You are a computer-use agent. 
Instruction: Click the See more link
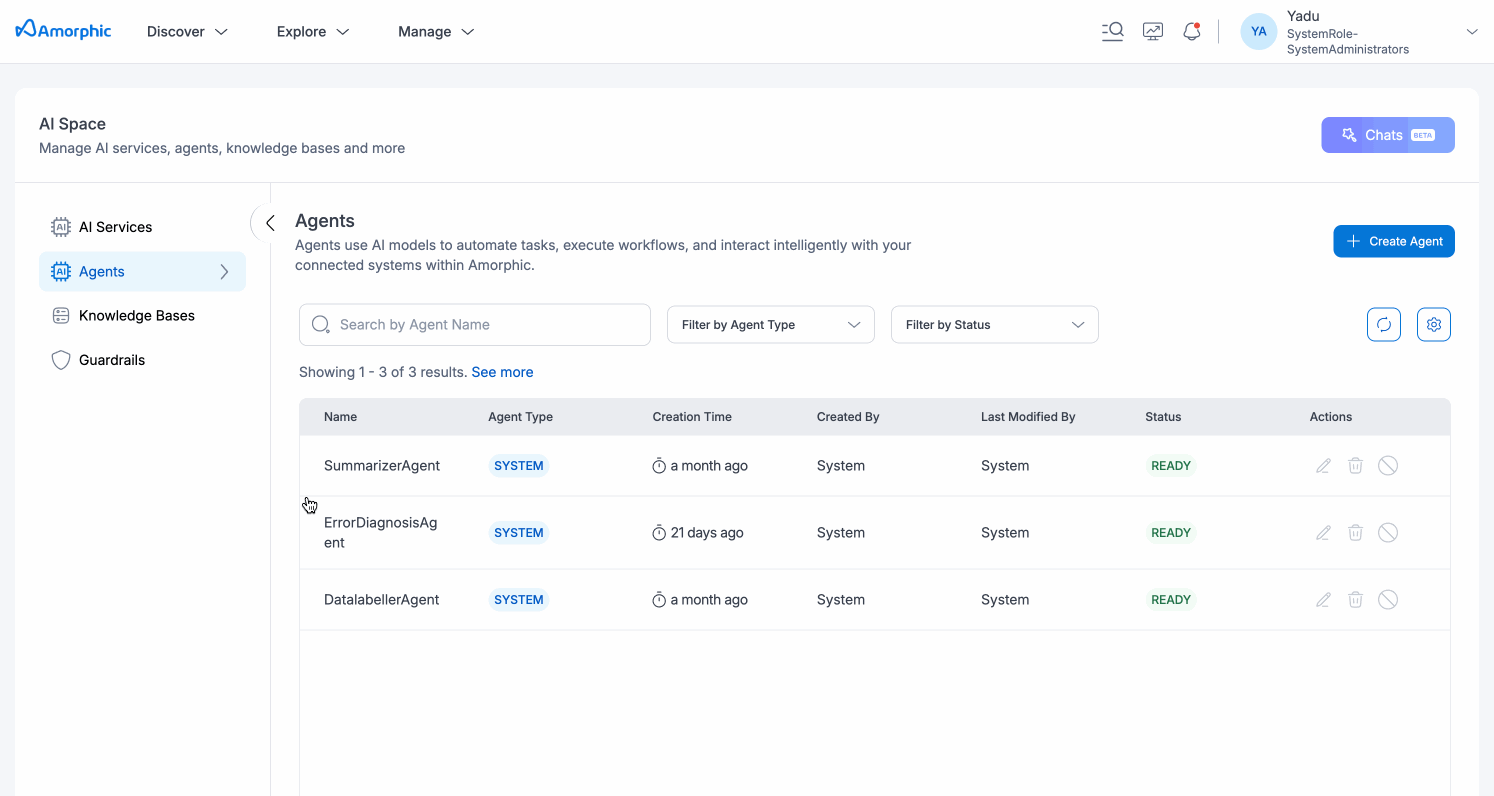coord(502,372)
